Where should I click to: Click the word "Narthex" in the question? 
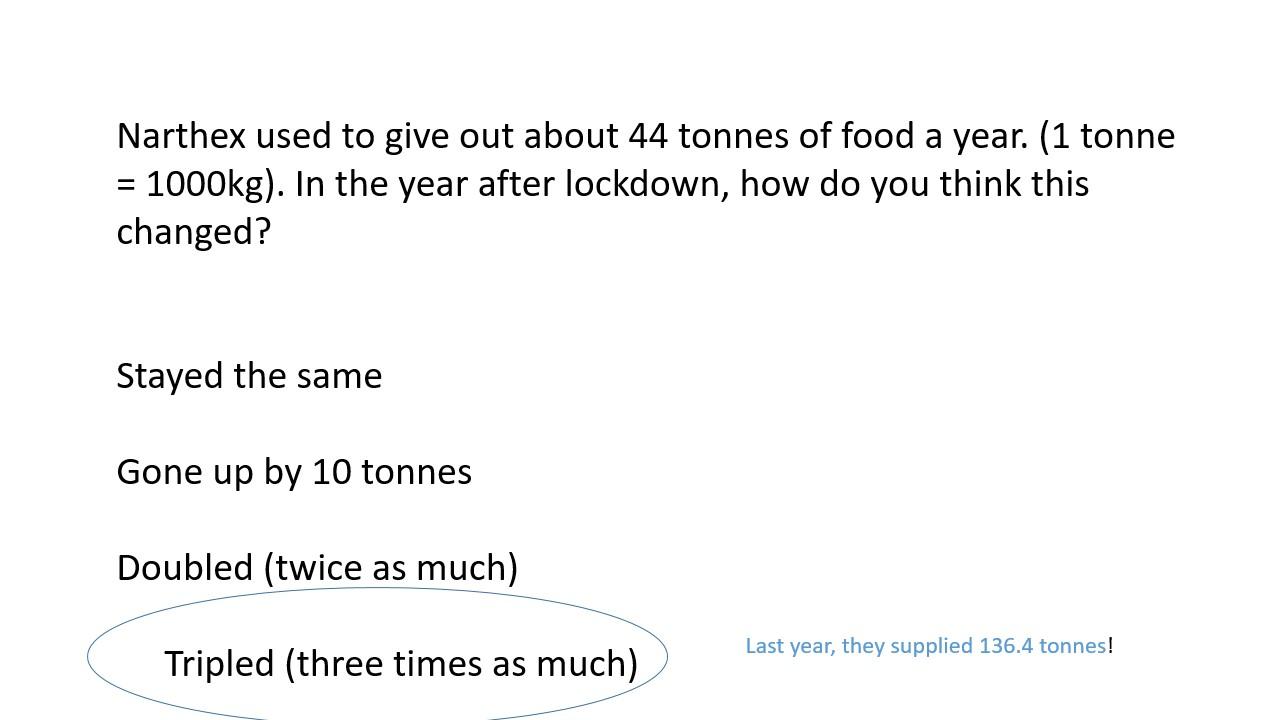tap(181, 136)
